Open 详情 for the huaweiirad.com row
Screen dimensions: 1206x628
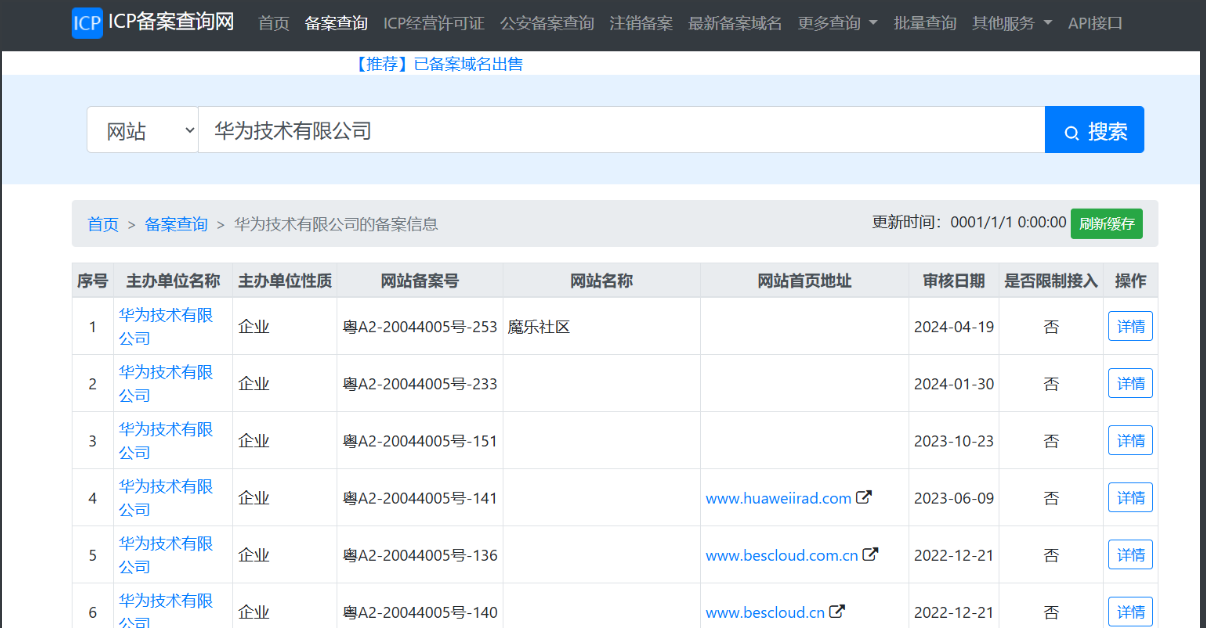coord(1130,497)
